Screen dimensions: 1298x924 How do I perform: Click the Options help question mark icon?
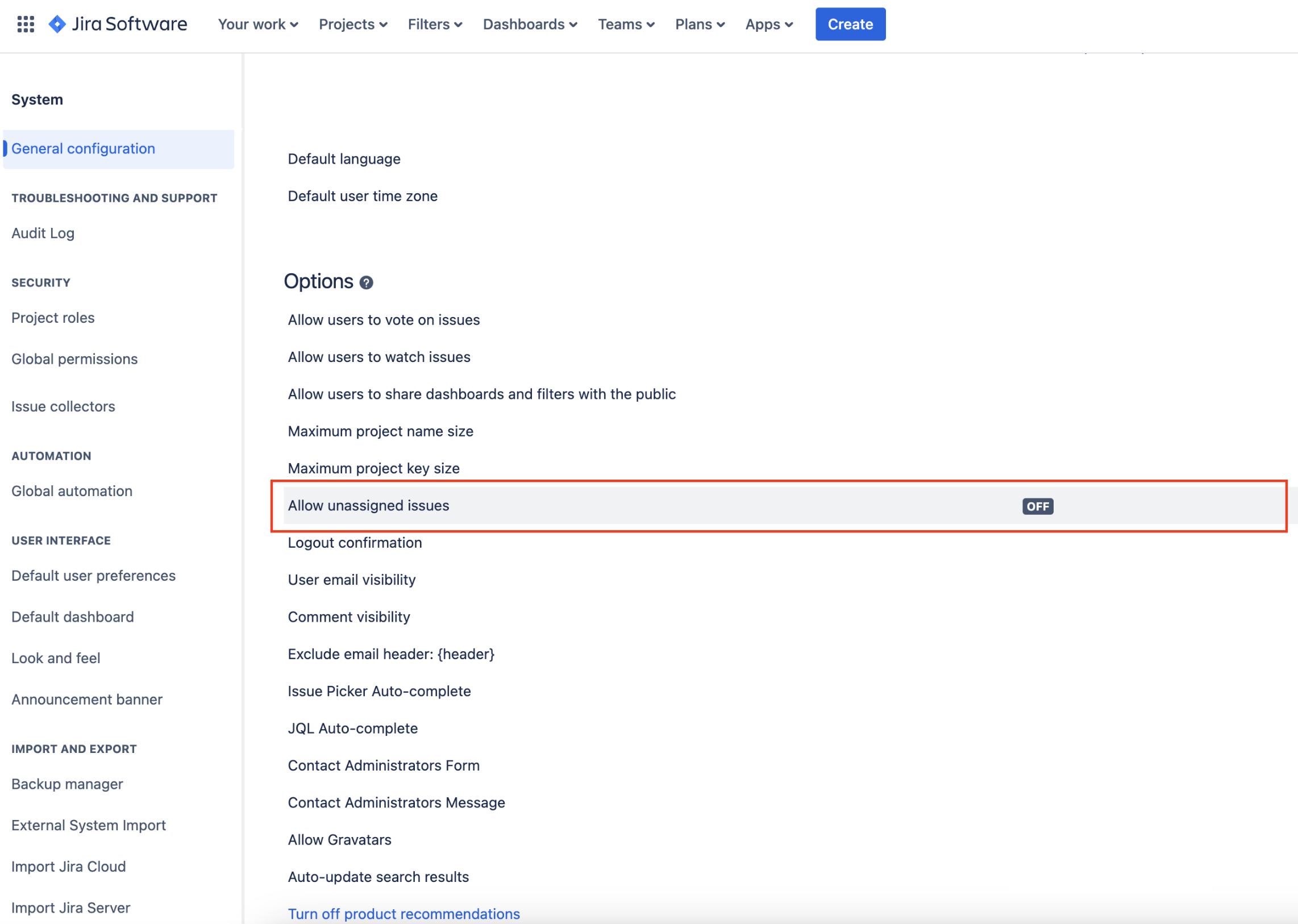(x=367, y=283)
